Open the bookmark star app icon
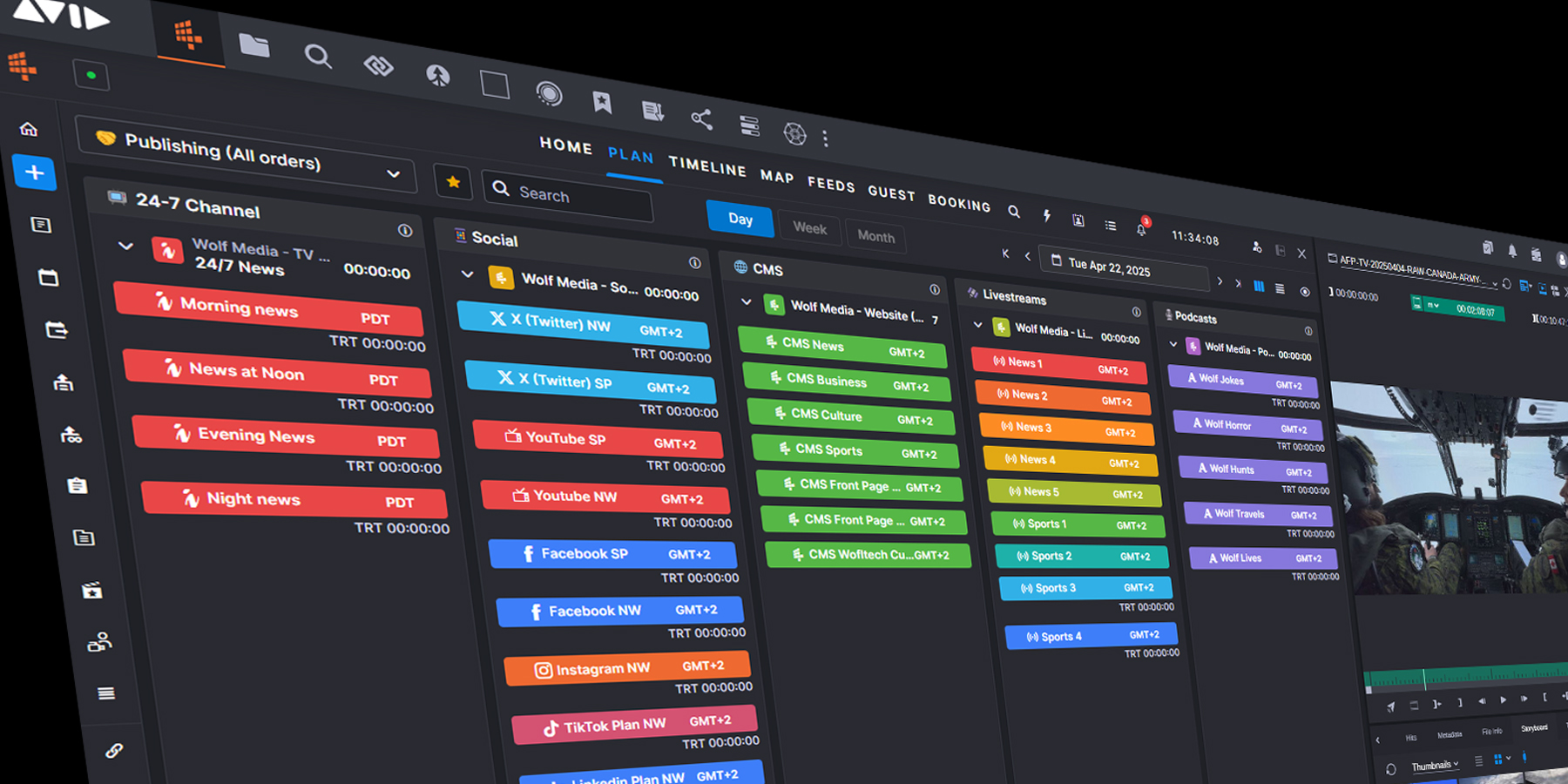Screen dimensions: 1568x784 click(602, 102)
